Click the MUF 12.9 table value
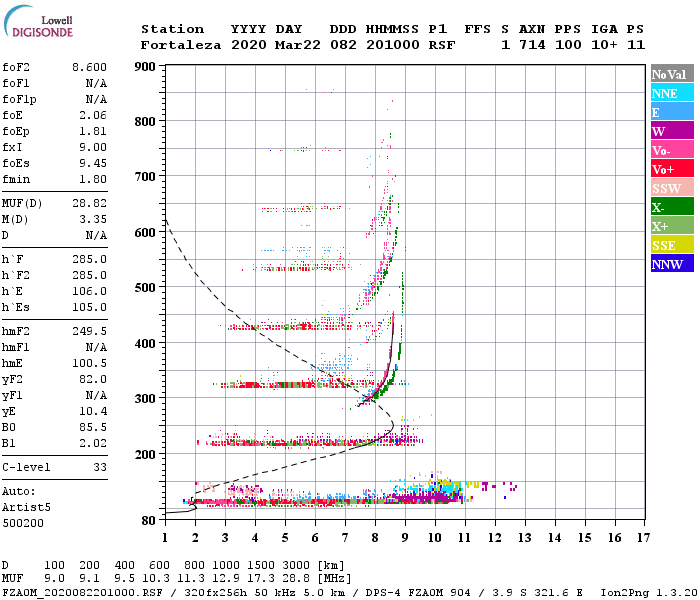 pyautogui.click(x=226, y=578)
